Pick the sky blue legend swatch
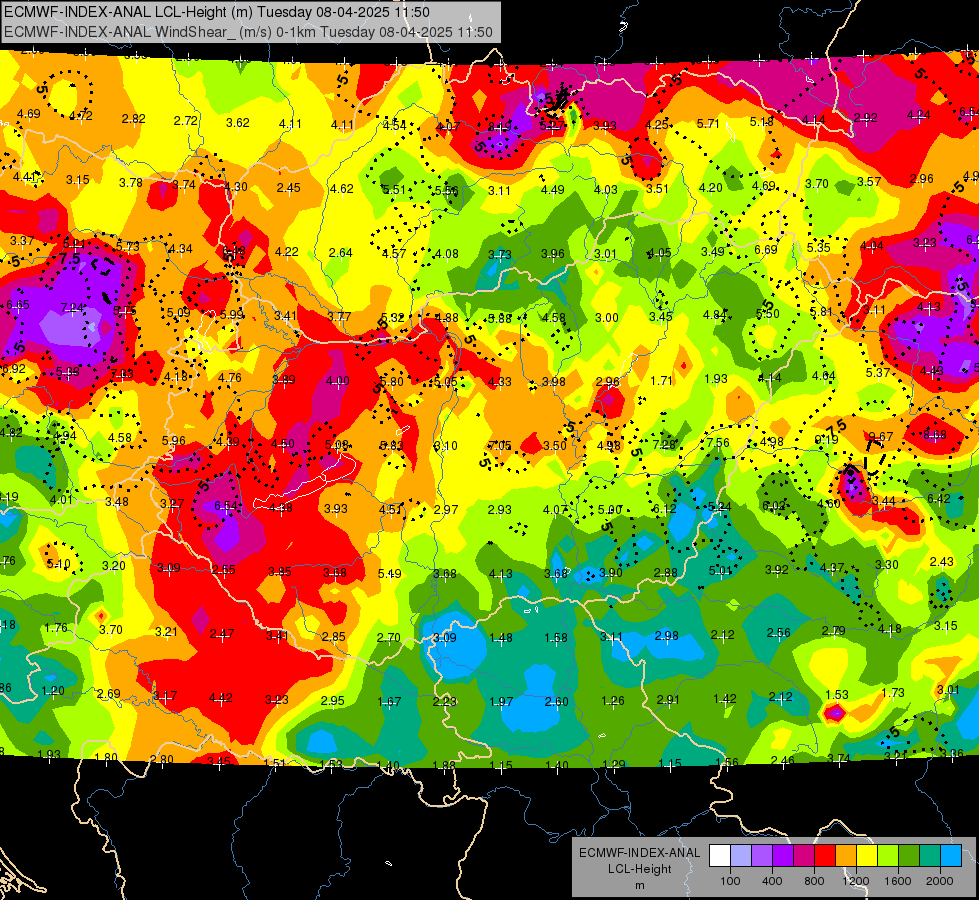The height and width of the screenshot is (900, 979). coord(950,856)
